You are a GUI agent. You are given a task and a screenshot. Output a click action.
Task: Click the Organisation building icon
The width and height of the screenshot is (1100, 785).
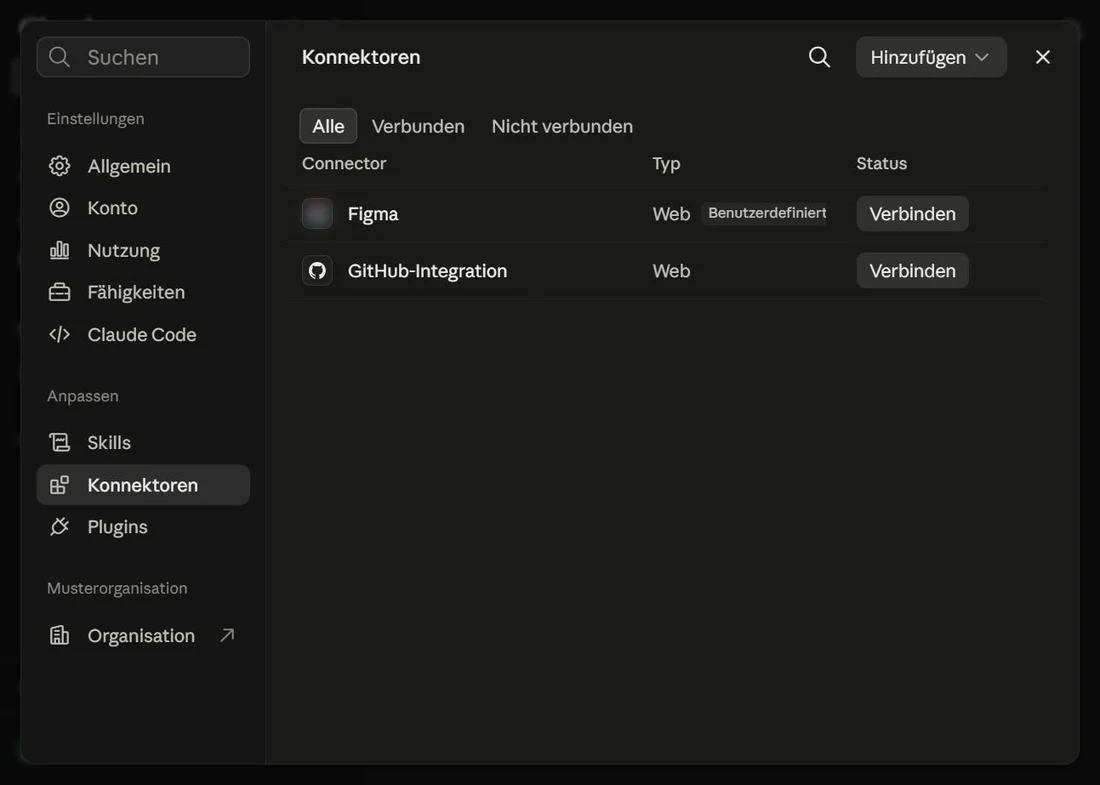(60, 636)
